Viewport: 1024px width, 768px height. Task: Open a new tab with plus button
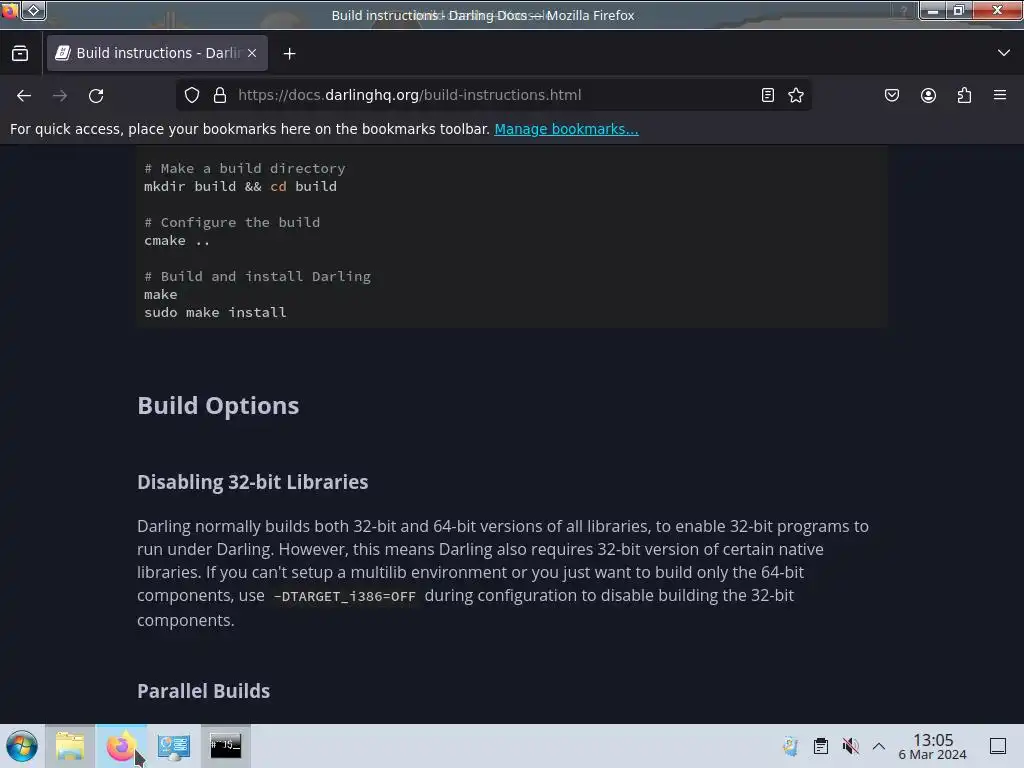(289, 54)
